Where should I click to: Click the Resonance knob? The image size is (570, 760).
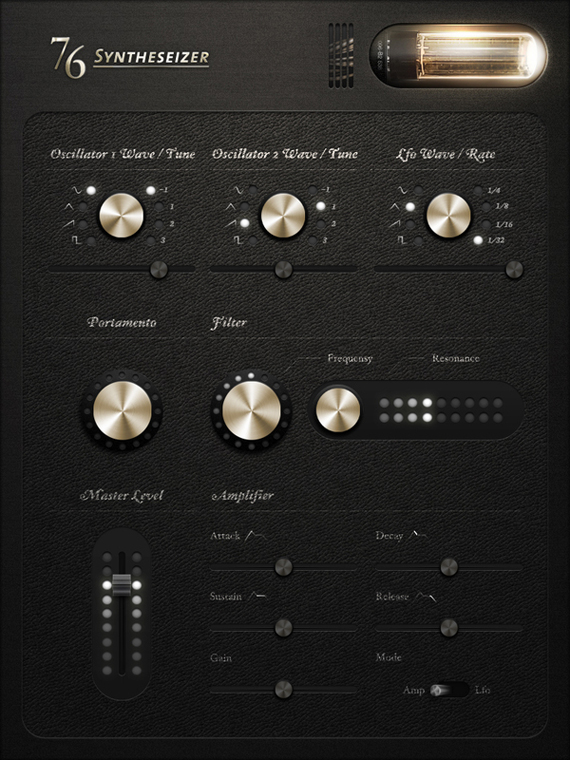point(338,410)
